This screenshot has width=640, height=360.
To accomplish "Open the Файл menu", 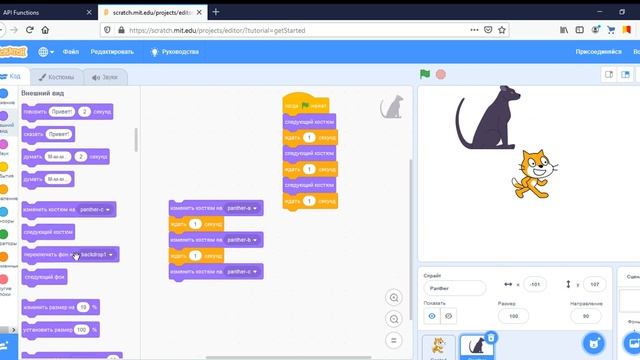I will [71, 52].
